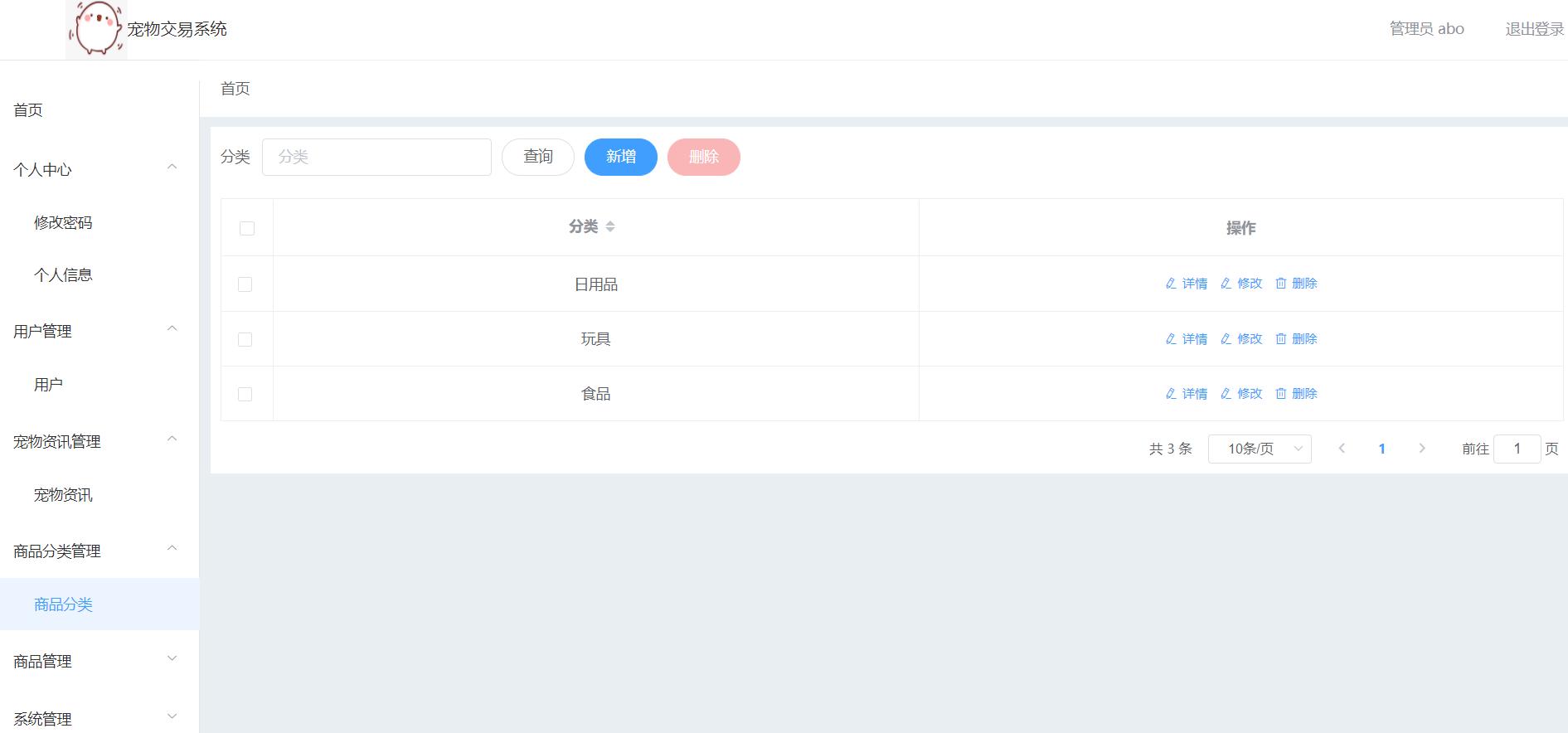
Task: Expand the 商品管理 menu chevron
Action: click(172, 659)
